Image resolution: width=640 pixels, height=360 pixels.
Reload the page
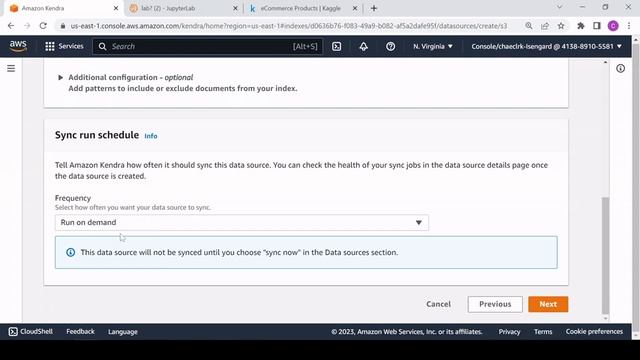43,26
